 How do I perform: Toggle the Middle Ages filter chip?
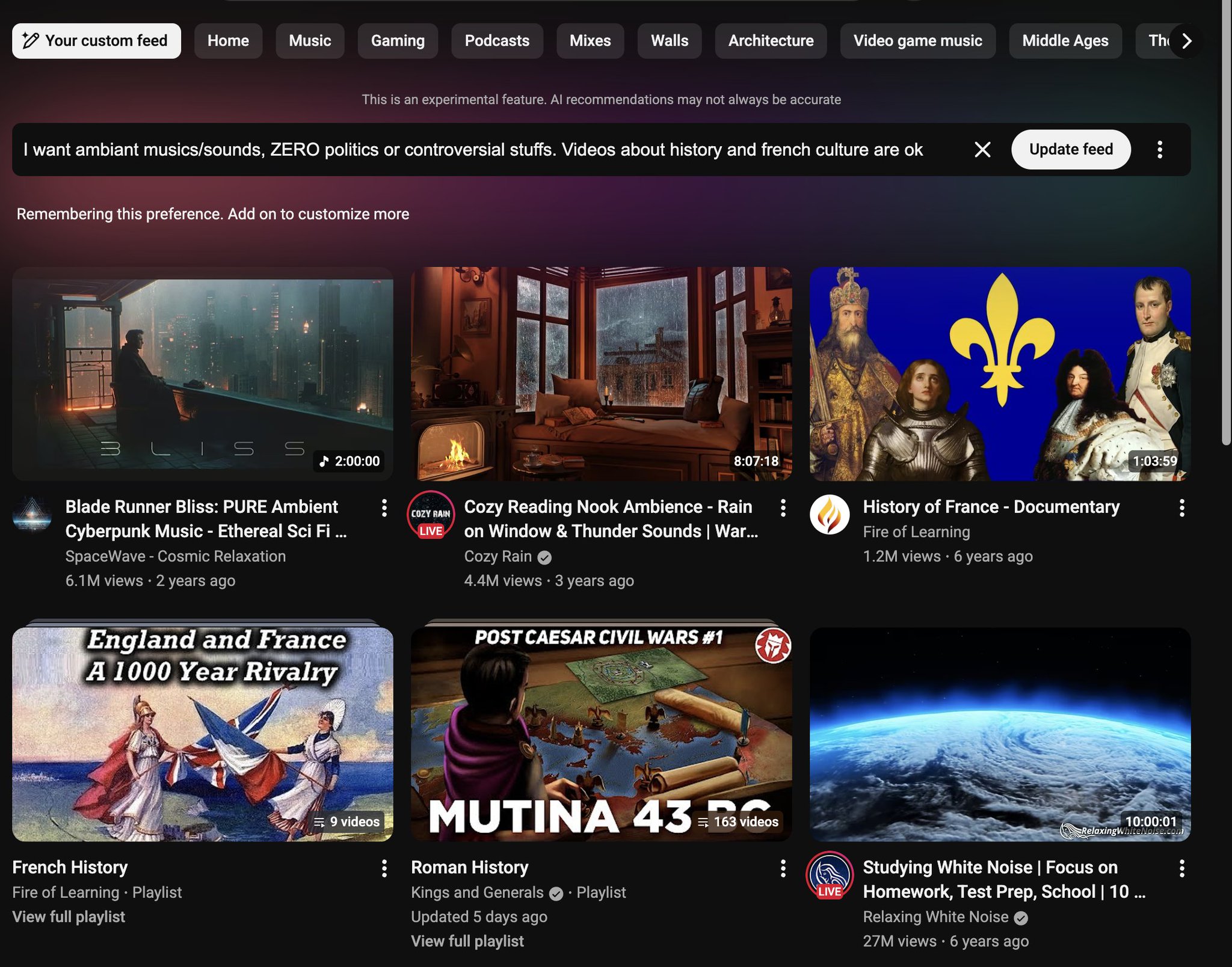(1065, 41)
